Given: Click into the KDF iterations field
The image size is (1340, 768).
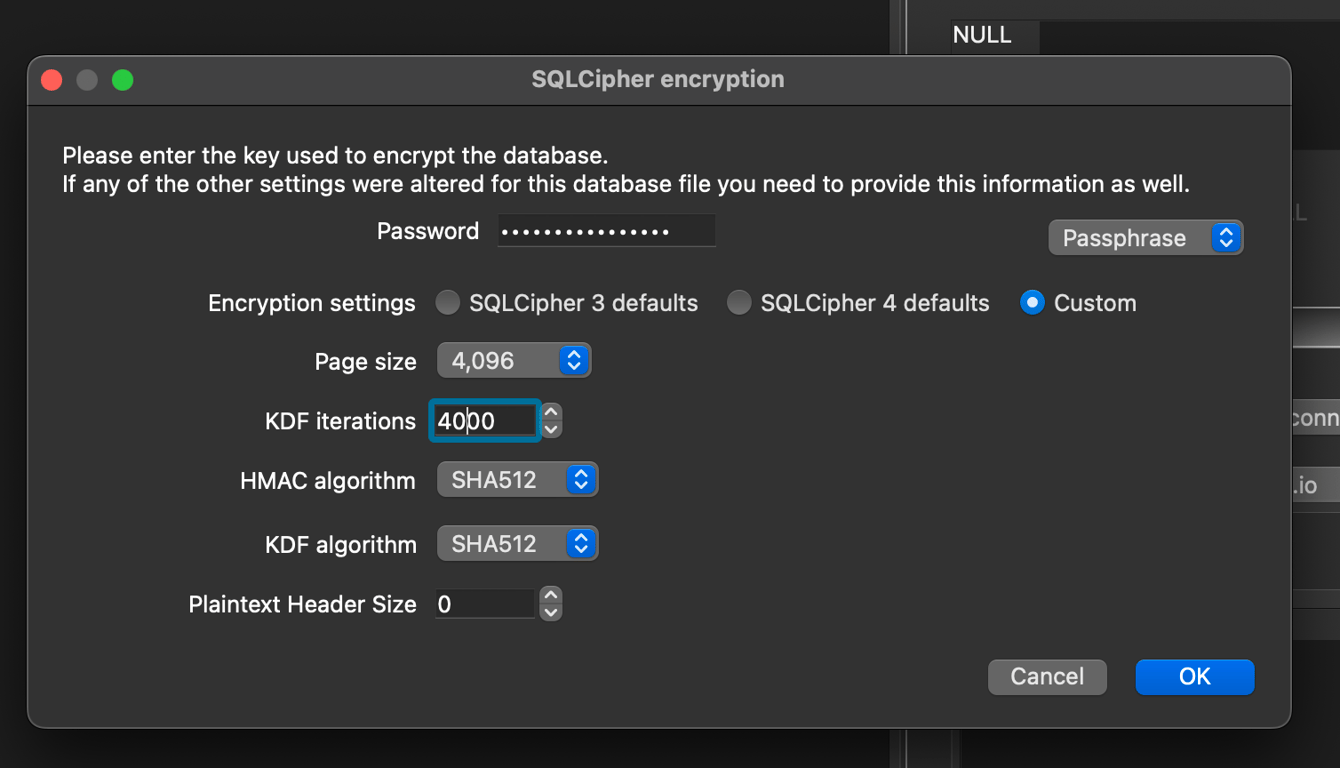Looking at the screenshot, I should [485, 421].
